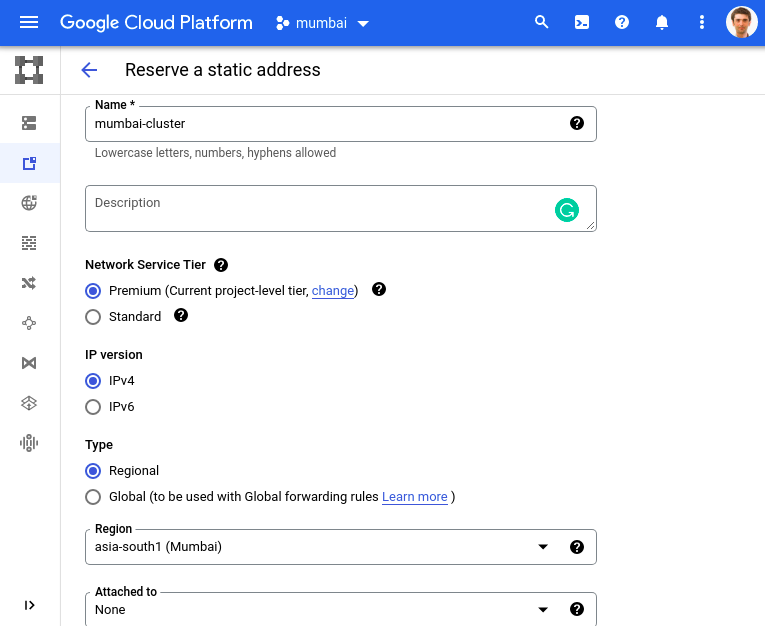Click the green Grammarly icon

coord(566,210)
